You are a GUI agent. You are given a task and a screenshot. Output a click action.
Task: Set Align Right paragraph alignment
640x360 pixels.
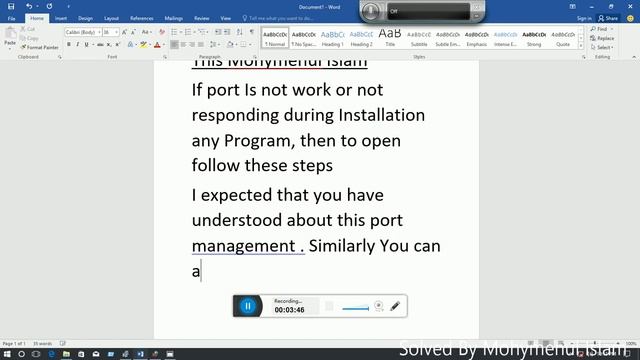click(192, 44)
